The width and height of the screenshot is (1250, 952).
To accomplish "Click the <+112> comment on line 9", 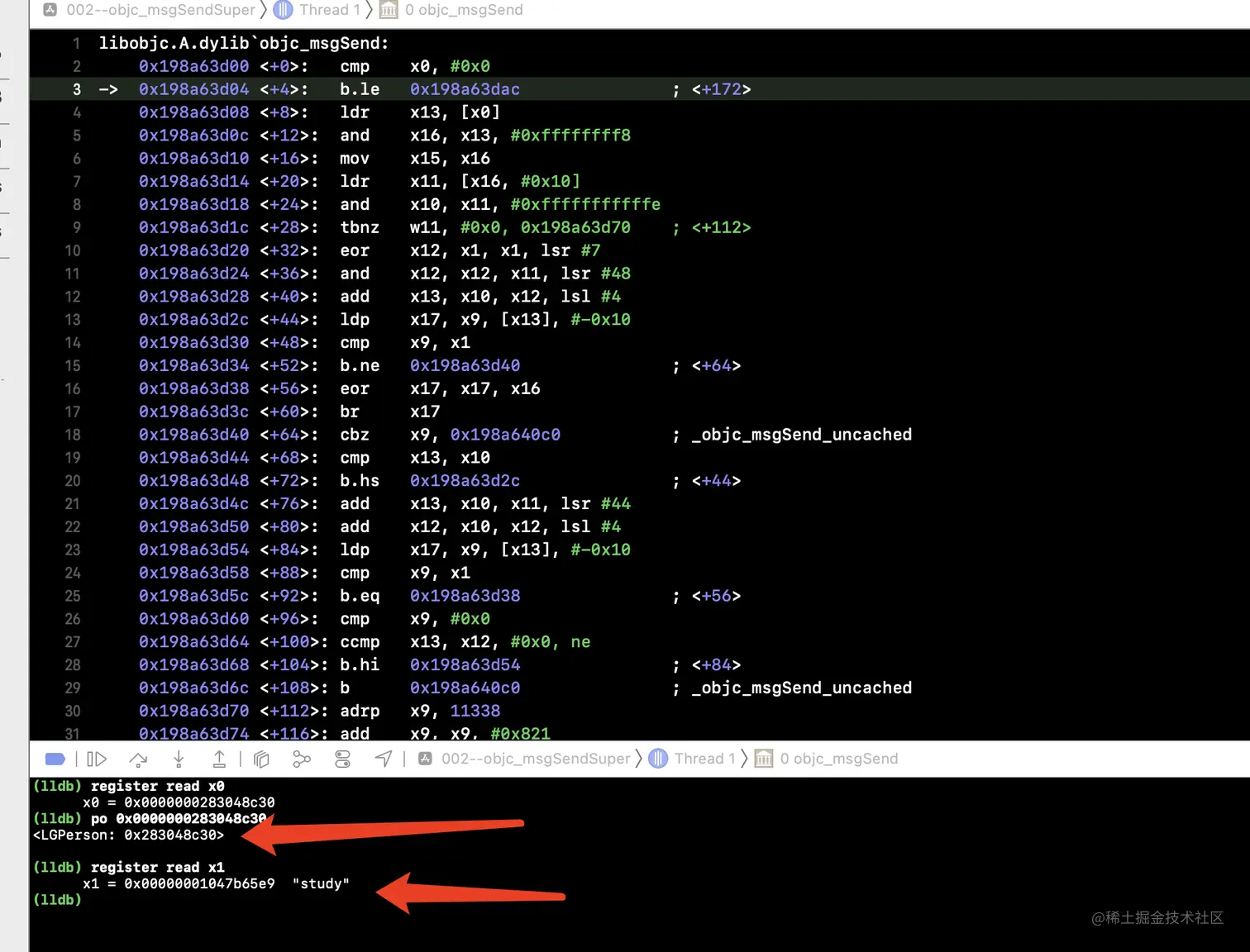I will 721,227.
